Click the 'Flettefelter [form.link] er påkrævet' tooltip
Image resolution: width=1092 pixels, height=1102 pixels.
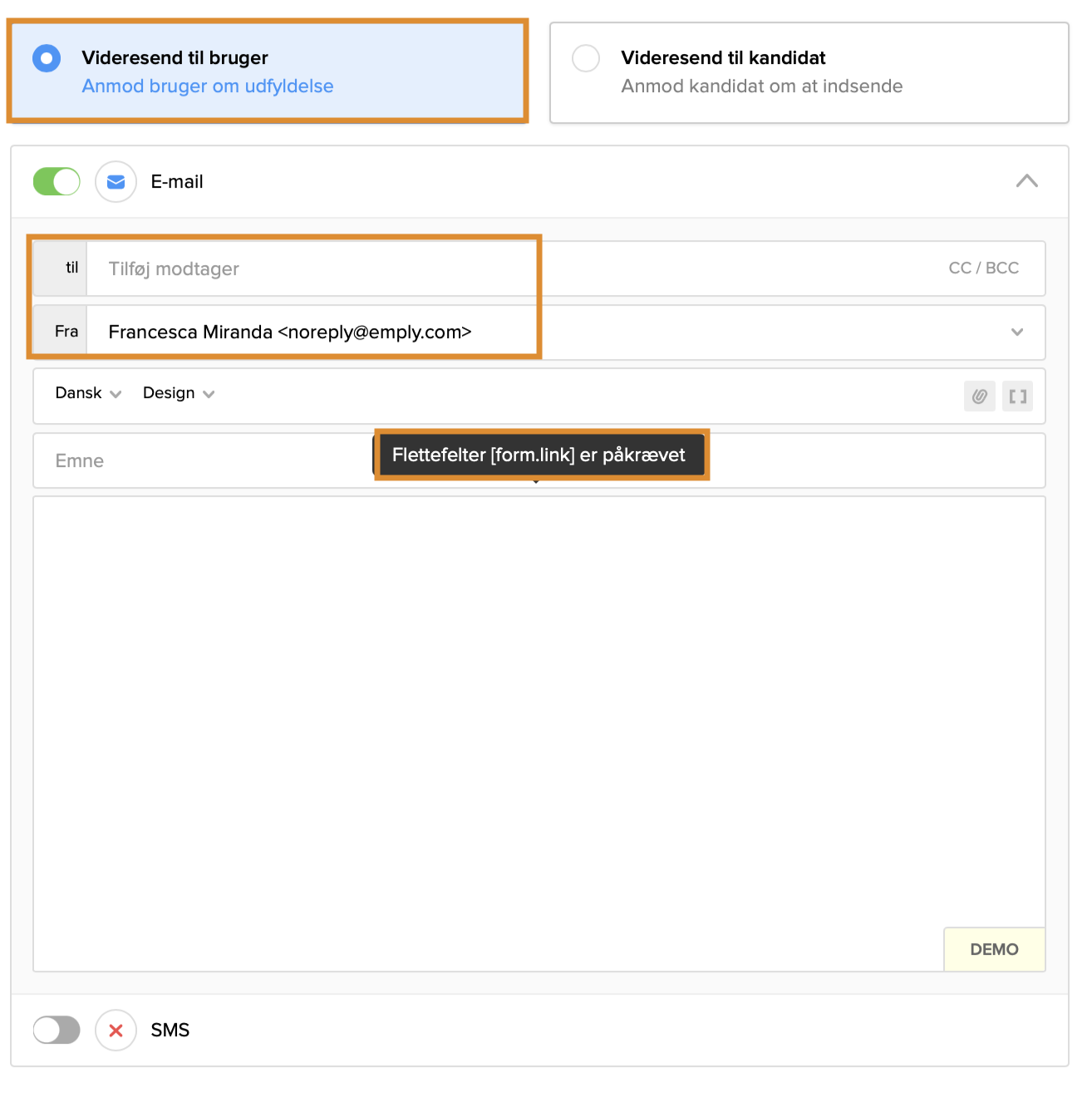(x=539, y=455)
